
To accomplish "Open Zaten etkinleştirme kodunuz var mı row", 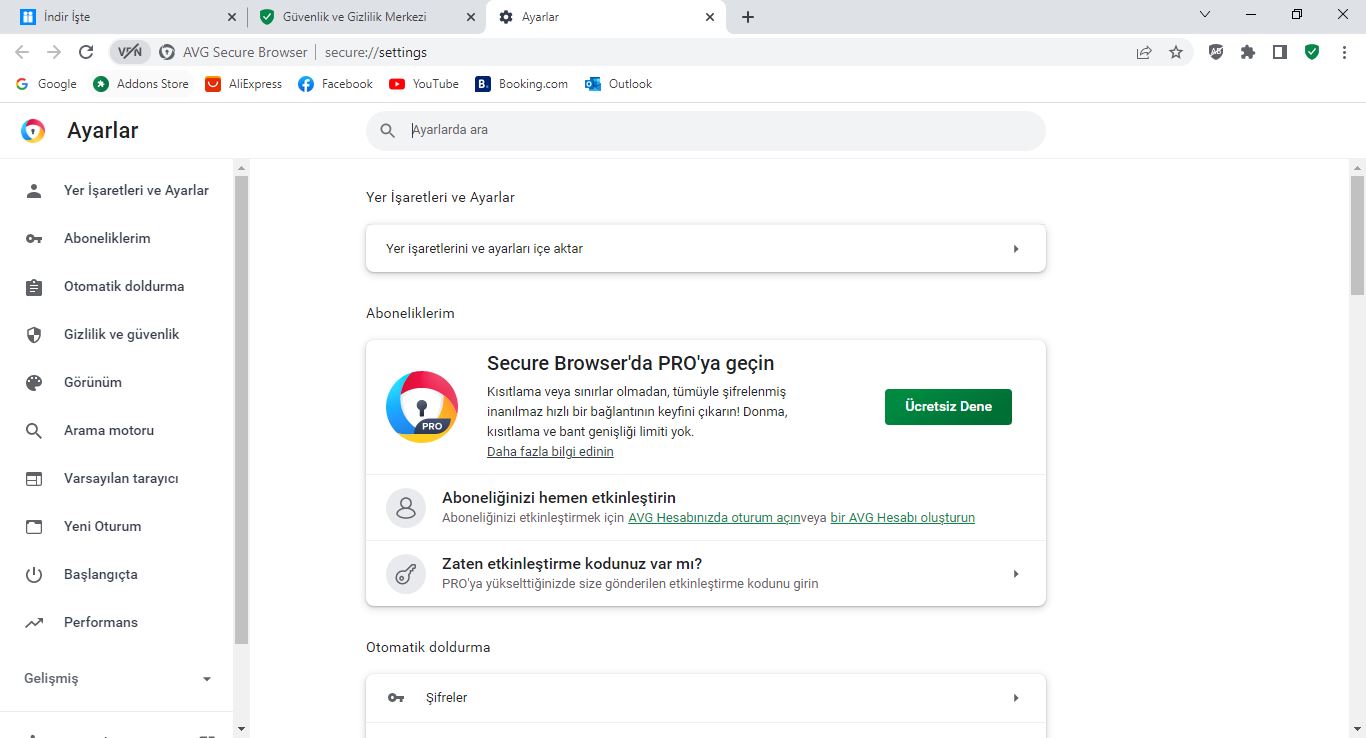I will pyautogui.click(x=706, y=573).
